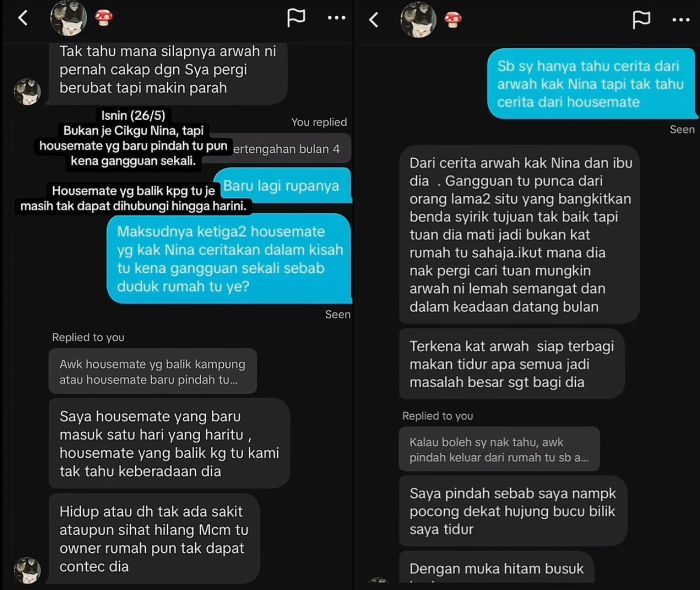Open the flag report icon in right chat
This screenshot has width=700, height=590.
(641, 20)
